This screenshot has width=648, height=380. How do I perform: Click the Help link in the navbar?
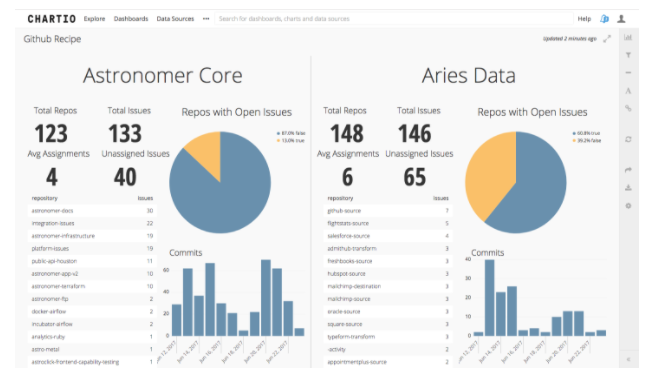[x=584, y=19]
